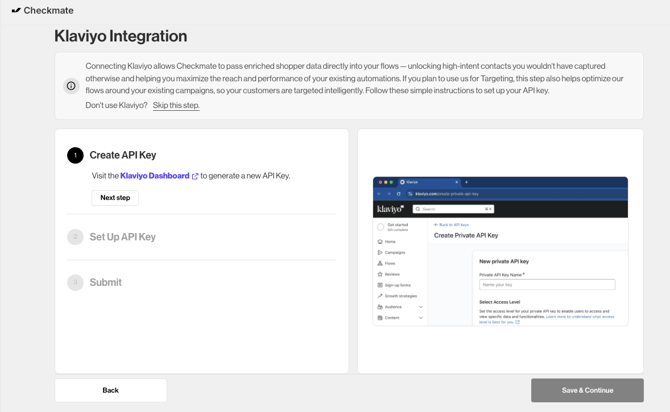The width and height of the screenshot is (670, 412).
Task: Click the Save & Continue button
Action: tap(587, 390)
